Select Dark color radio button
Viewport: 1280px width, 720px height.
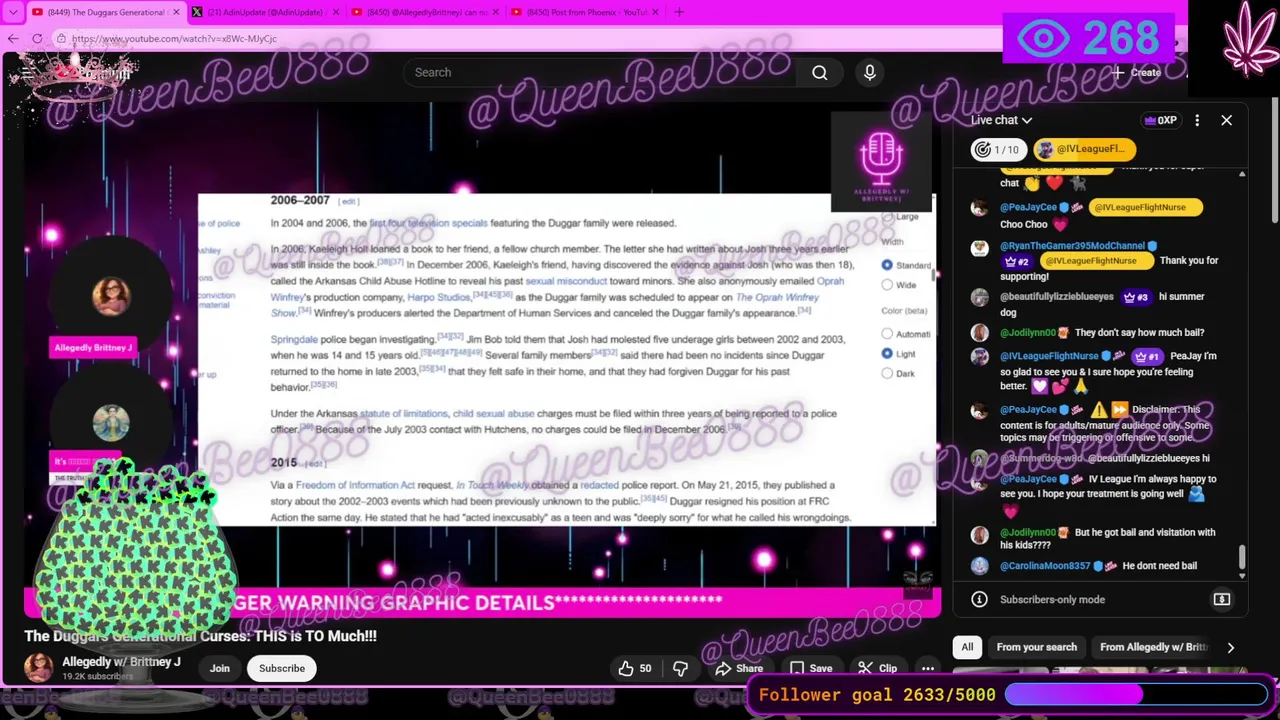[x=887, y=374]
